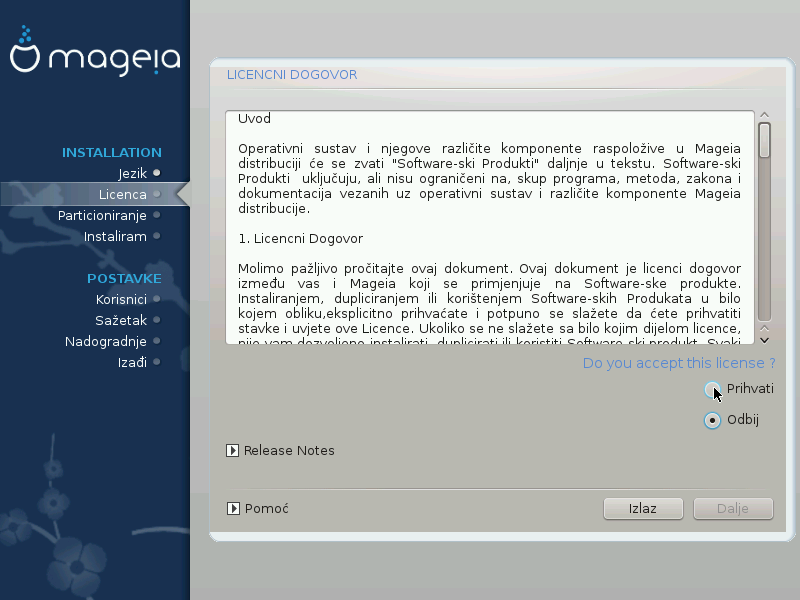Select the Licenca step in sidebar
The image size is (800, 600).
122,194
